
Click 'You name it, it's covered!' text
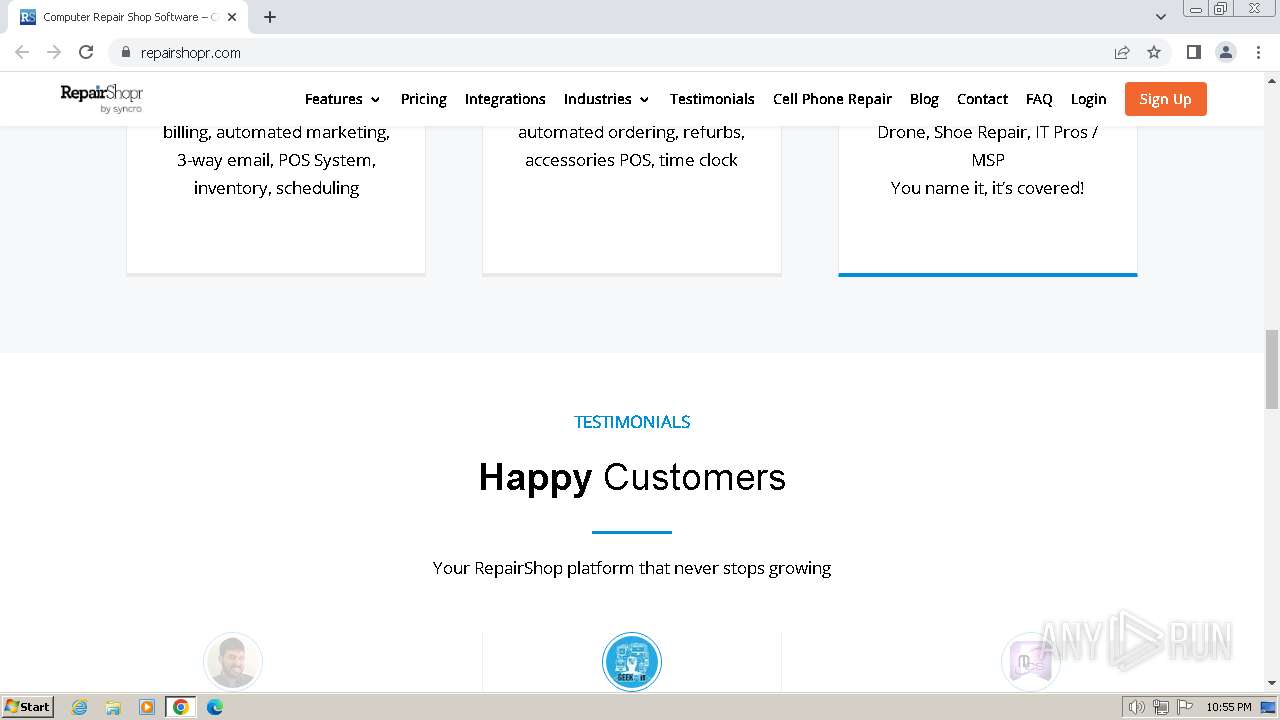pos(987,188)
